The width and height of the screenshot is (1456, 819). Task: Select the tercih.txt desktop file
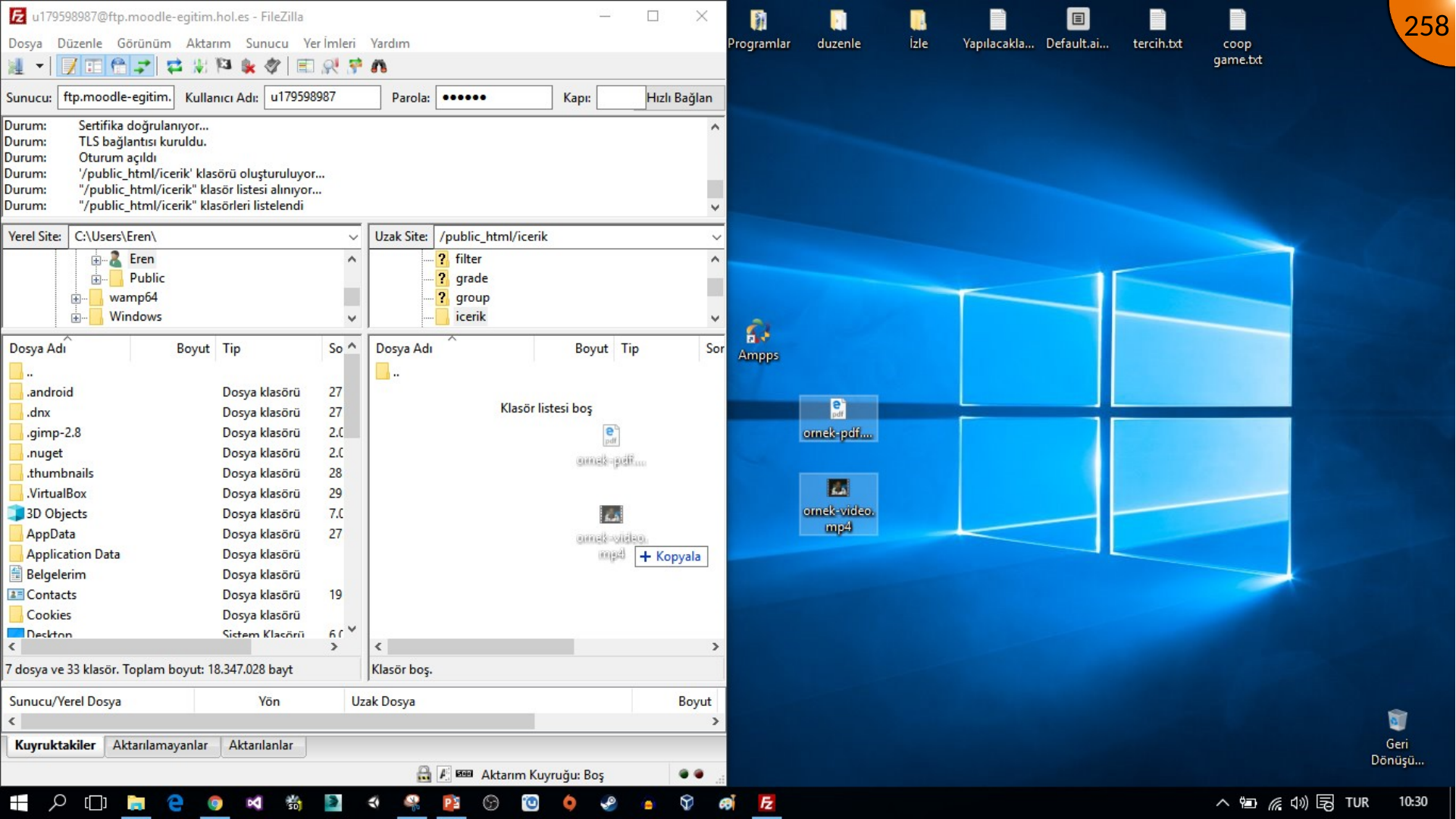pyautogui.click(x=1157, y=29)
